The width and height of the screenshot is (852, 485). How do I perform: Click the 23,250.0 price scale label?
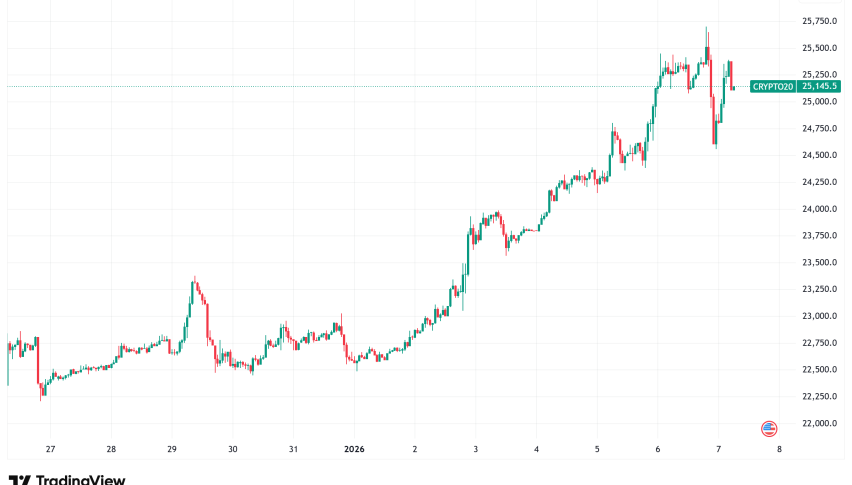[x=820, y=290]
